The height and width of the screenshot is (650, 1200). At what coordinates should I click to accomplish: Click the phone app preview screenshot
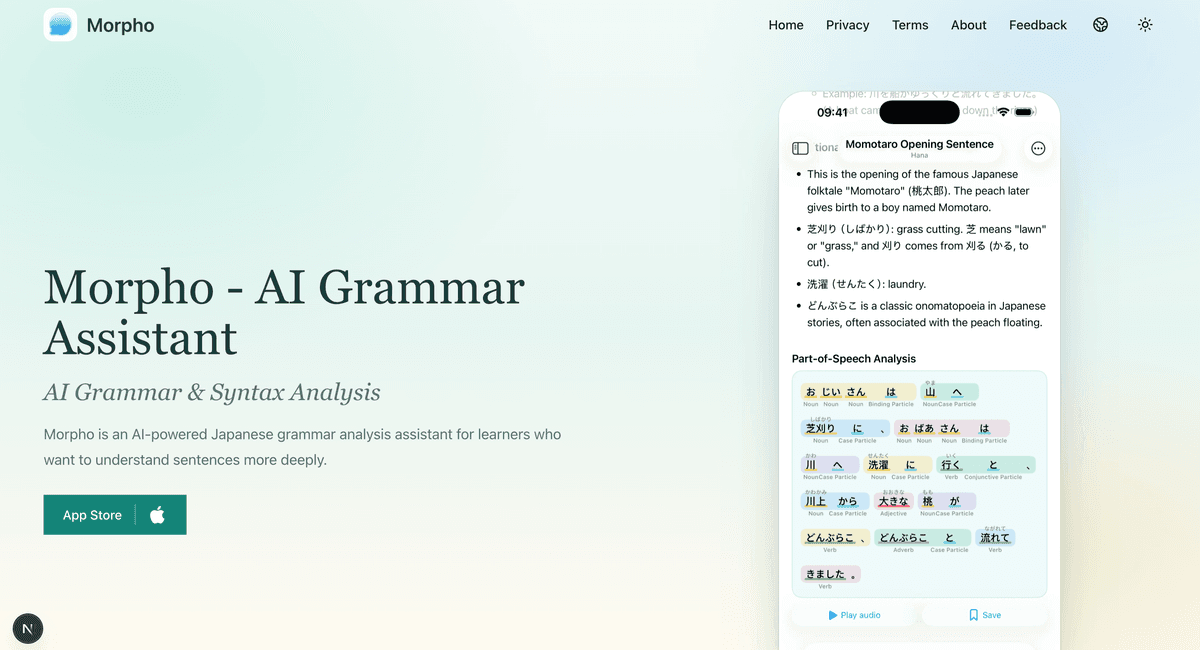tap(919, 371)
